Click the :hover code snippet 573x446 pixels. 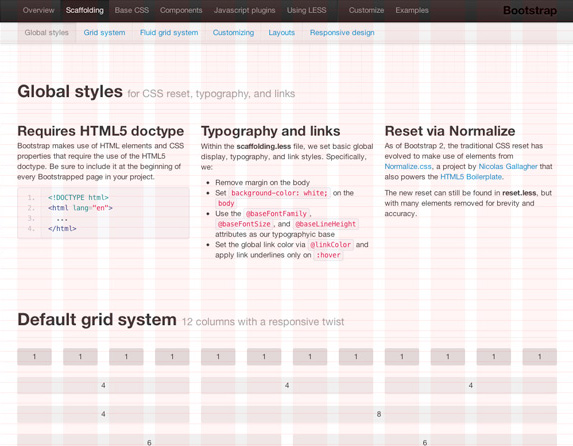(x=328, y=255)
